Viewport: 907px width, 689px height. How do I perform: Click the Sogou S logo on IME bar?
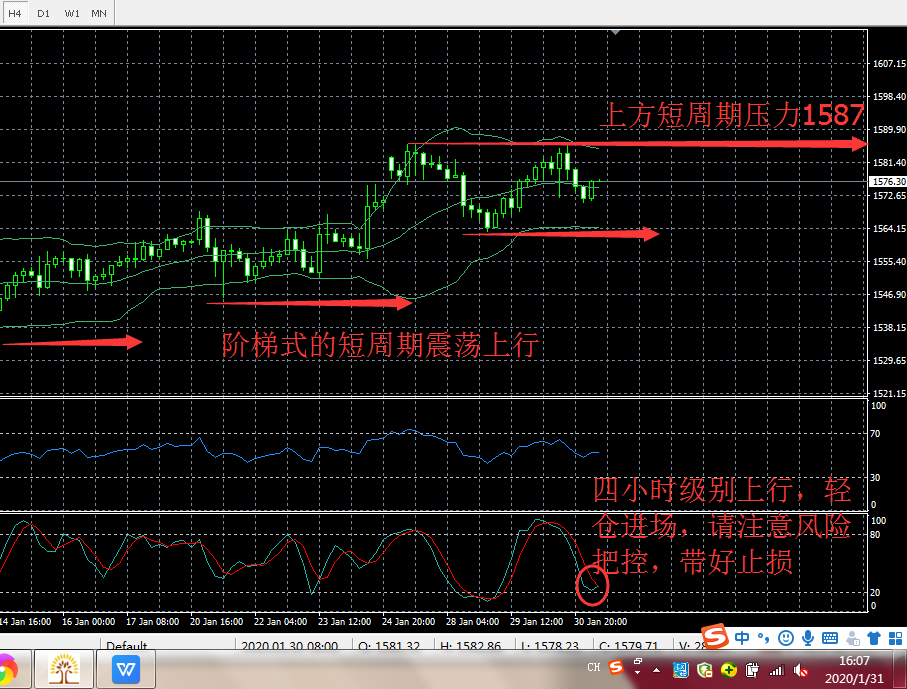point(715,636)
